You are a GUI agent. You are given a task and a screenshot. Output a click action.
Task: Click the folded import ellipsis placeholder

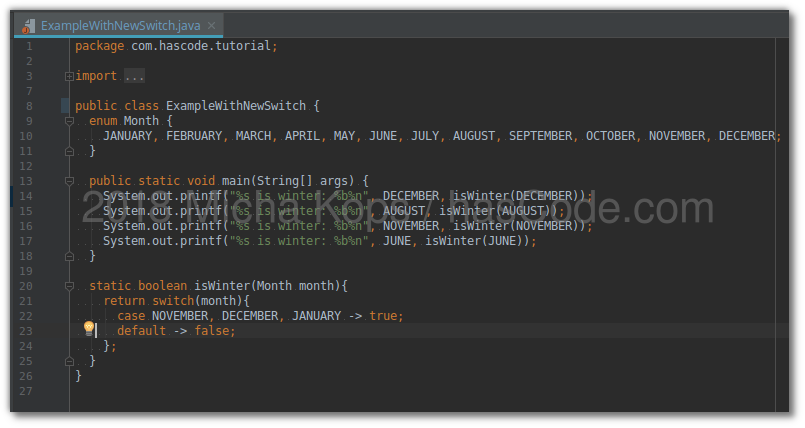click(x=135, y=76)
